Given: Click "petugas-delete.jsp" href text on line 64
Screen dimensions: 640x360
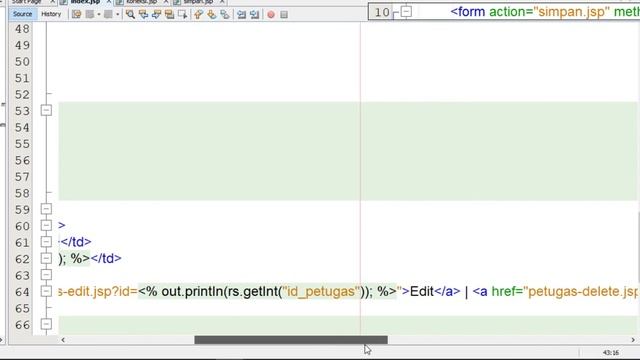Looking at the screenshot, I should pos(581,291).
